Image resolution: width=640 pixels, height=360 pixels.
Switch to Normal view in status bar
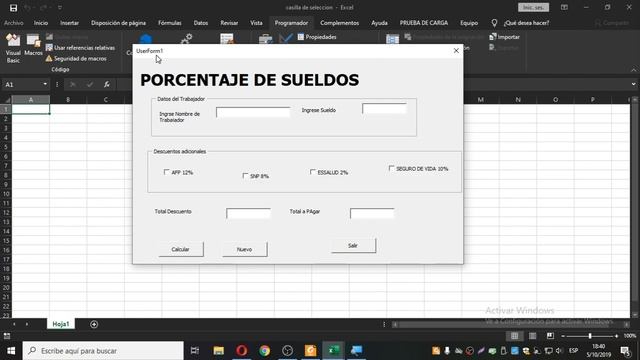point(514,336)
